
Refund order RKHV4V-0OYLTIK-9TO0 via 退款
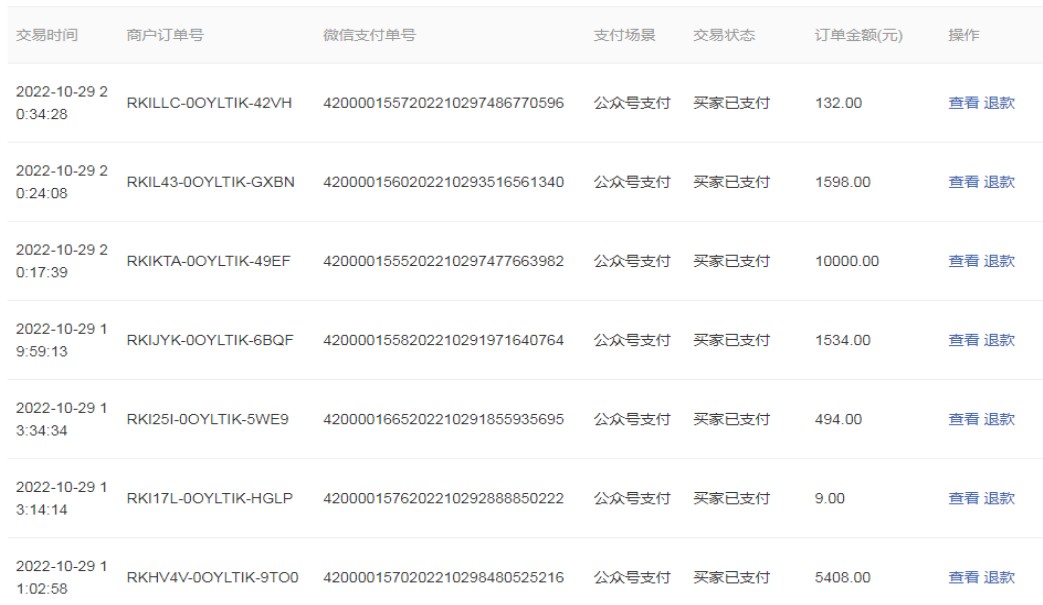[999, 577]
